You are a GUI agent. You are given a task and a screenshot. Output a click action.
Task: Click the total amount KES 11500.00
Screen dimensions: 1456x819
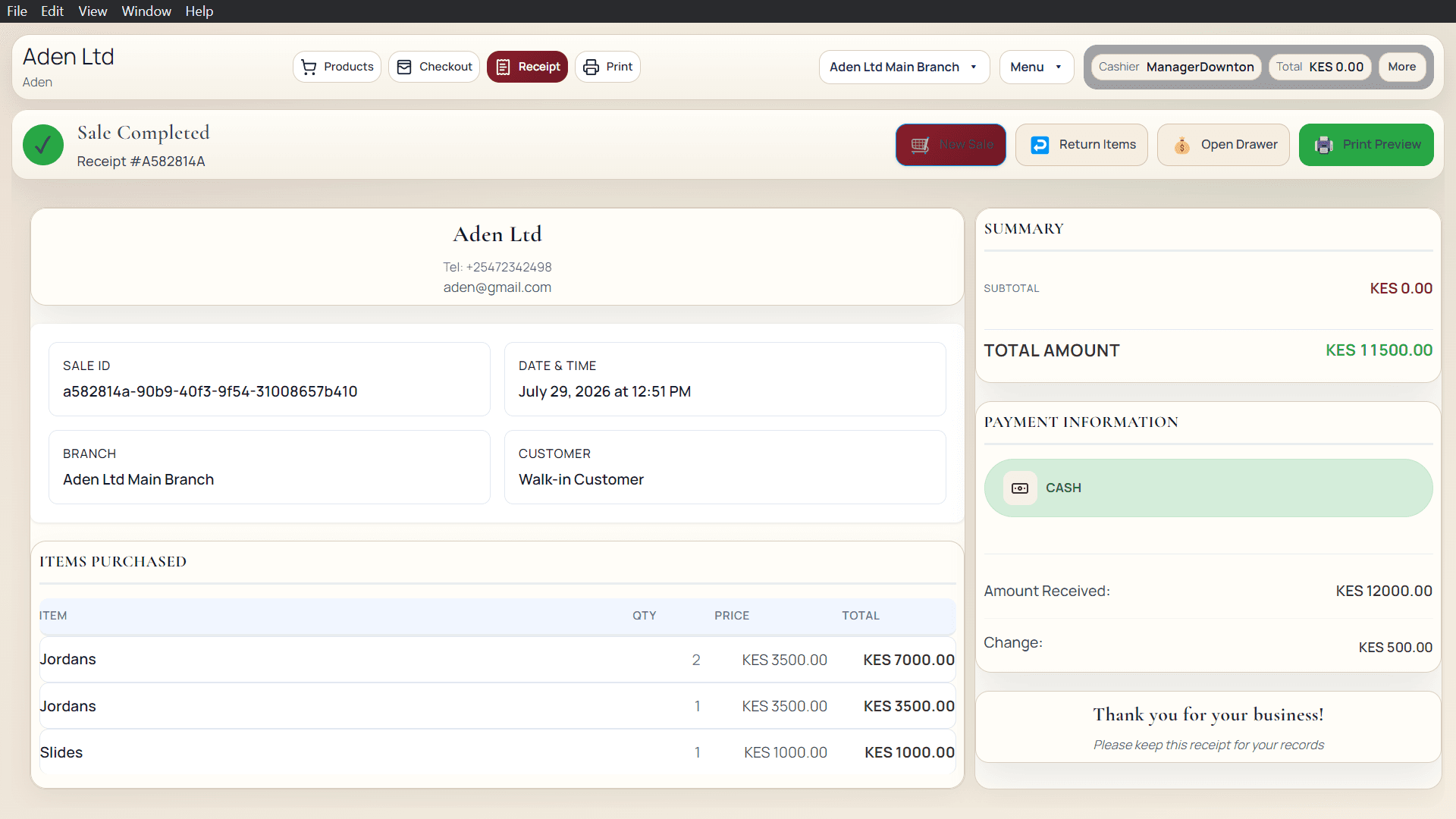(x=1379, y=350)
